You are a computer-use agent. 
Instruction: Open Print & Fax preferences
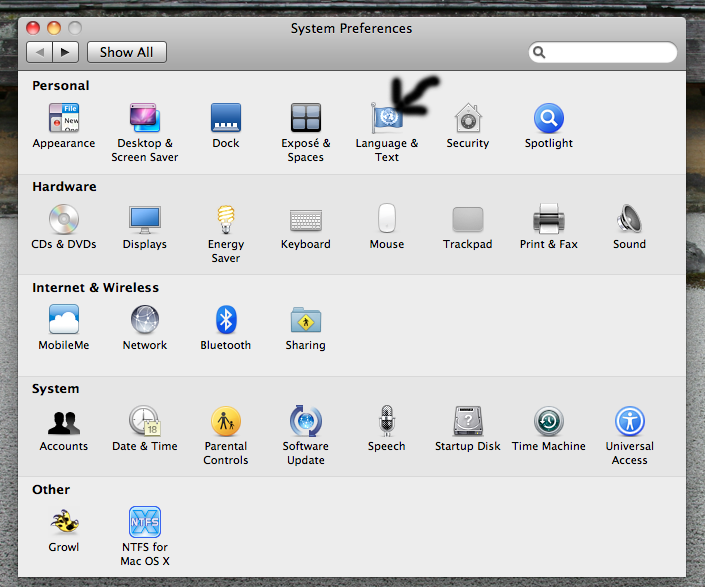click(549, 219)
